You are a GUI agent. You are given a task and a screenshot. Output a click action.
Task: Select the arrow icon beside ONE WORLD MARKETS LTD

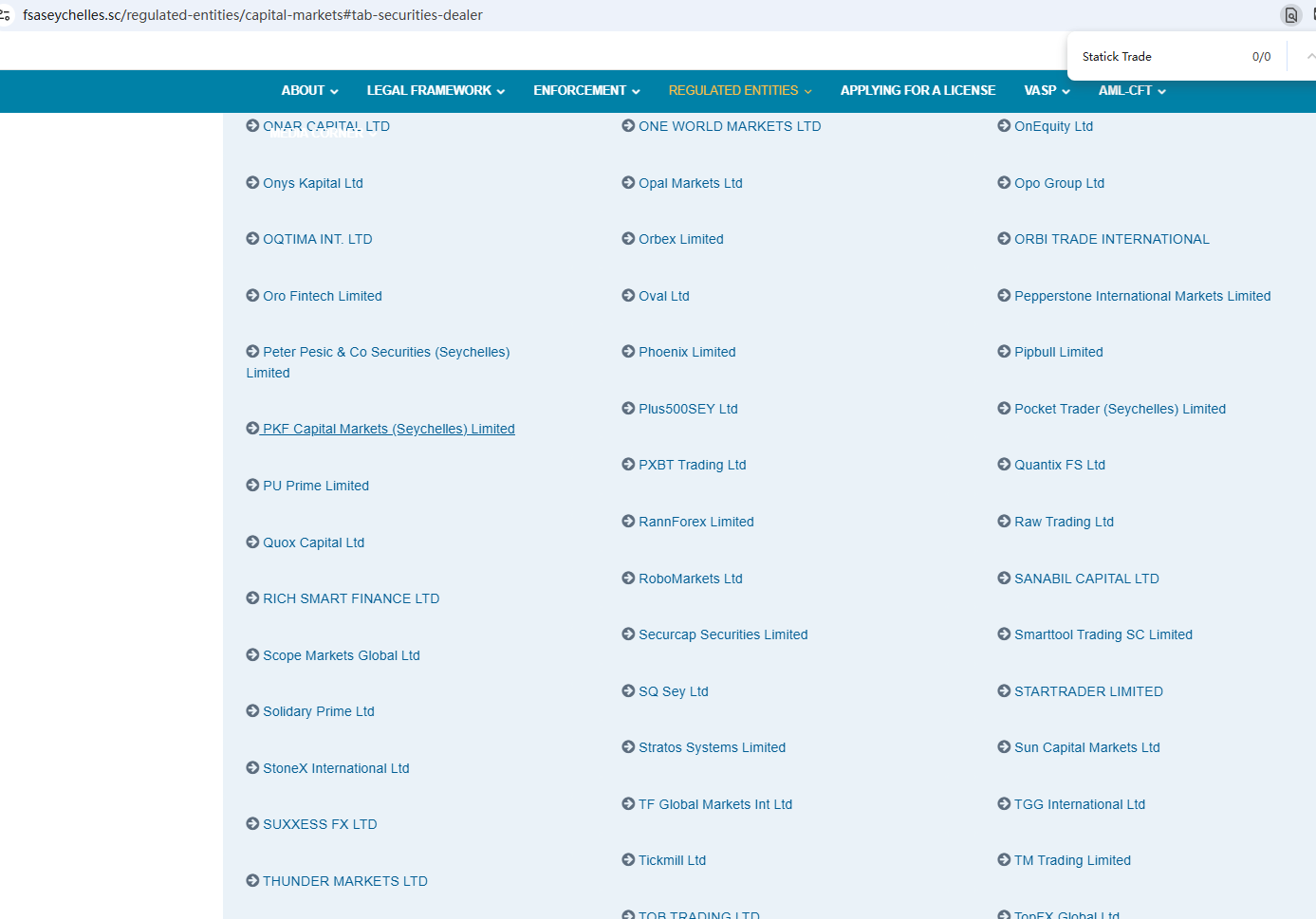pyautogui.click(x=628, y=125)
